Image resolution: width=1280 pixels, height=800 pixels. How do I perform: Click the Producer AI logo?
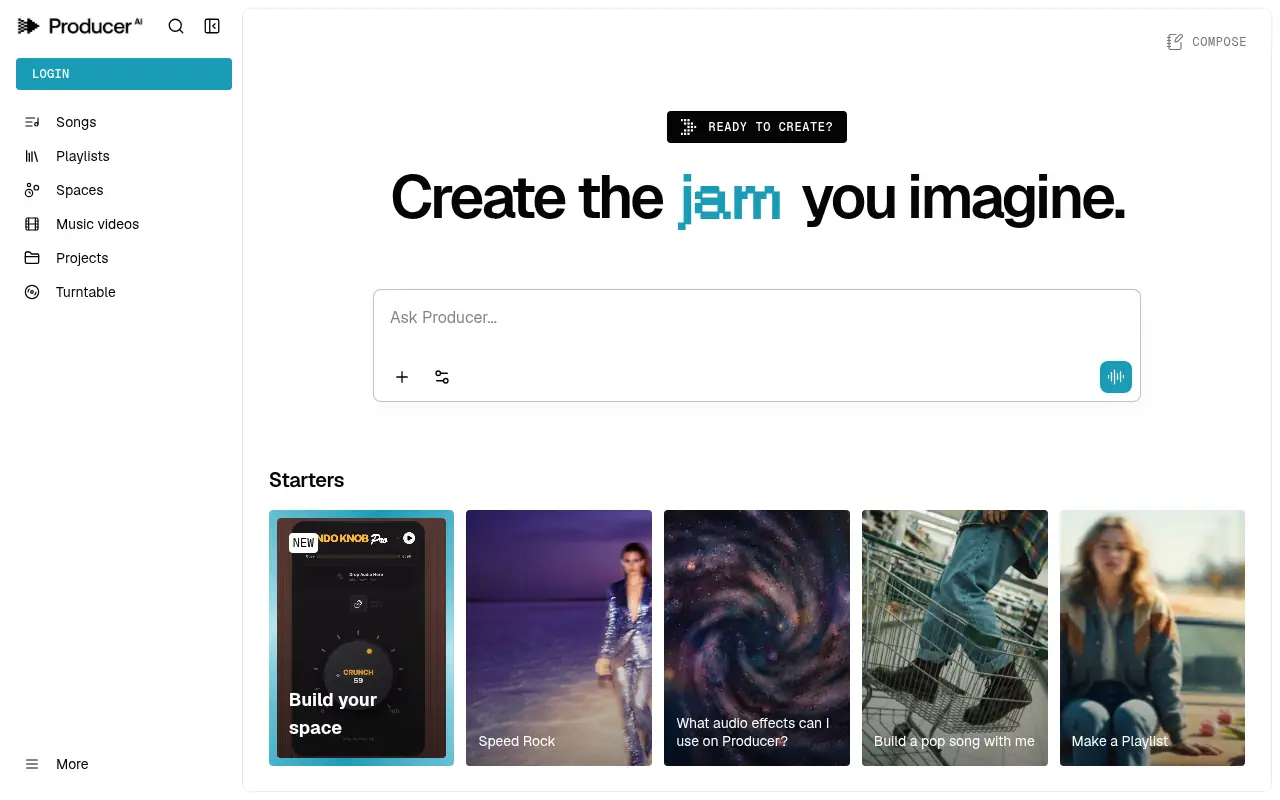(80, 26)
